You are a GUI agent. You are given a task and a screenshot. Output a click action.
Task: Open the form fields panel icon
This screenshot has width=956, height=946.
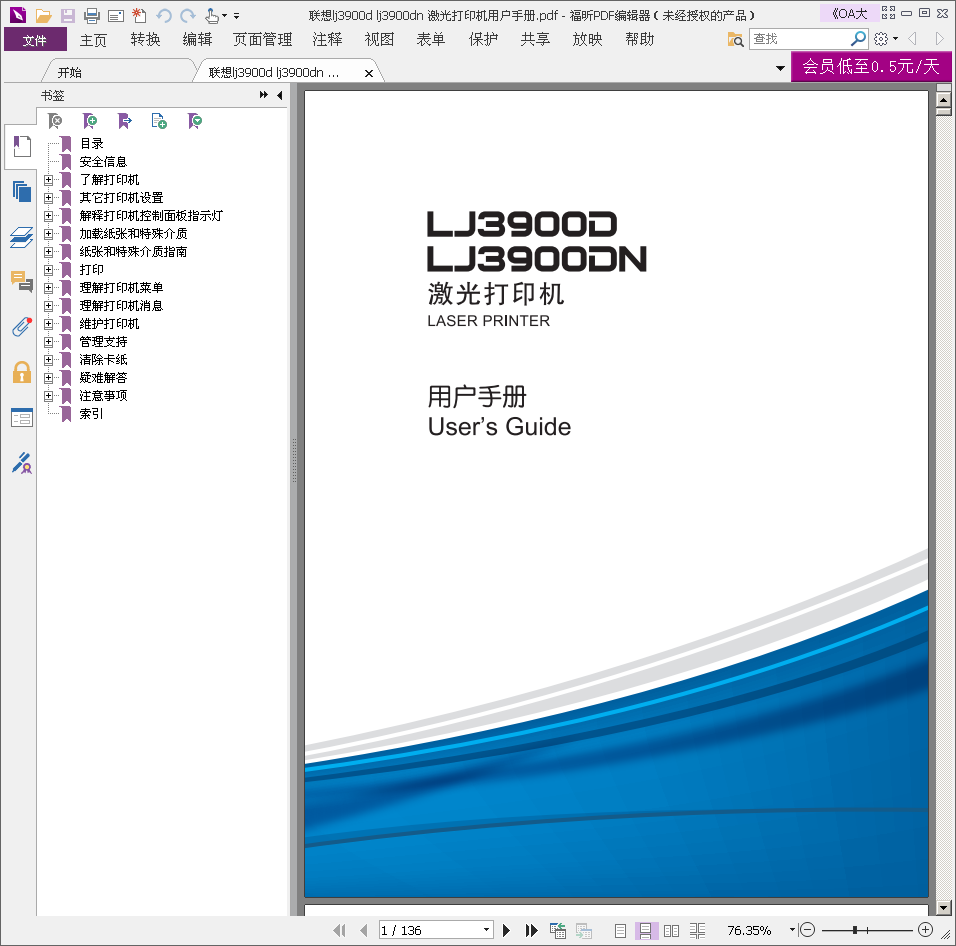pyautogui.click(x=22, y=418)
